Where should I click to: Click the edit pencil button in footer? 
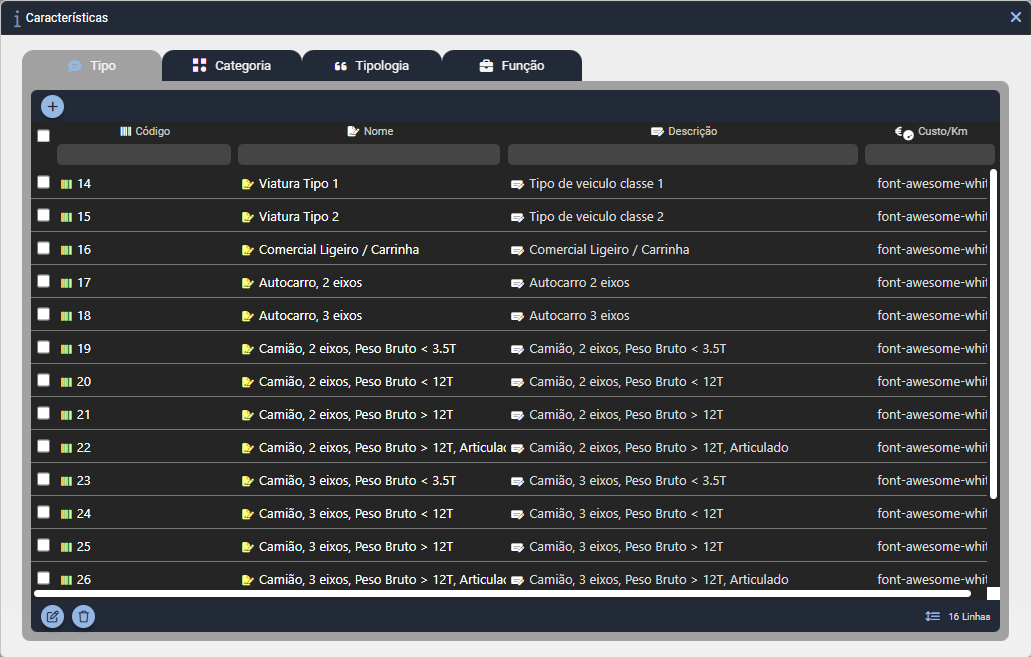[x=53, y=616]
